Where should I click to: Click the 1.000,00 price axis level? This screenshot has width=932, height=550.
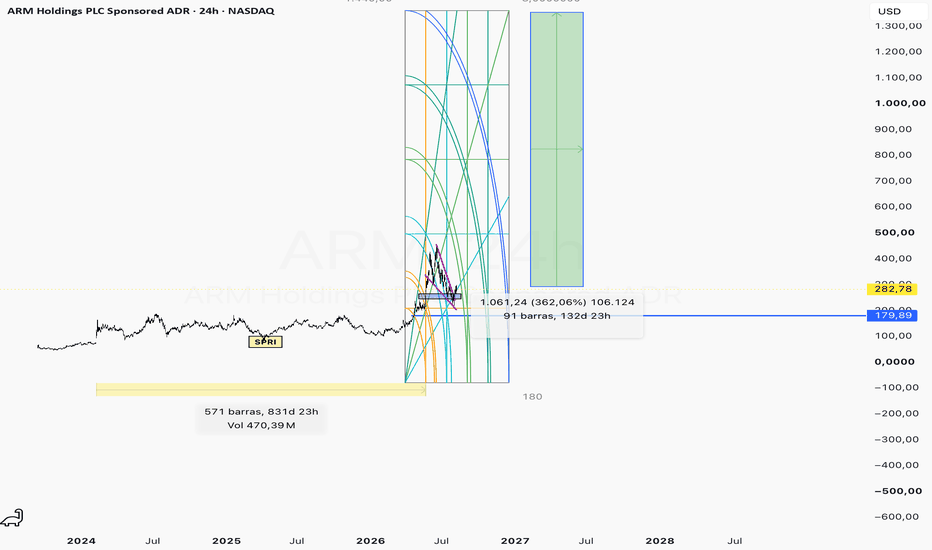900,103
